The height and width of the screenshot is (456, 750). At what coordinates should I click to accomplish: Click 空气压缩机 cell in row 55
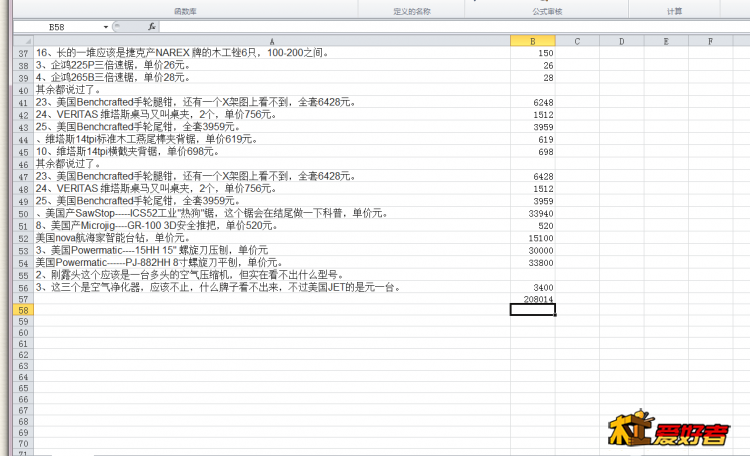pos(272,275)
